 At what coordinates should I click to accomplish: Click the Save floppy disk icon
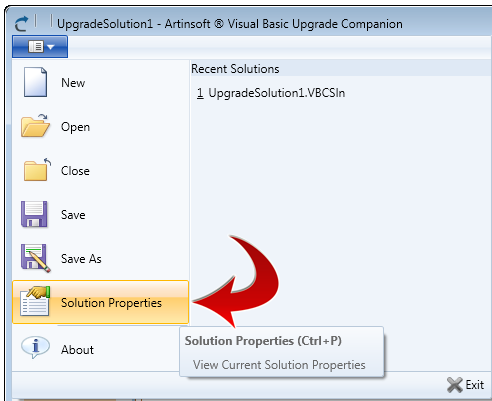pos(34,214)
